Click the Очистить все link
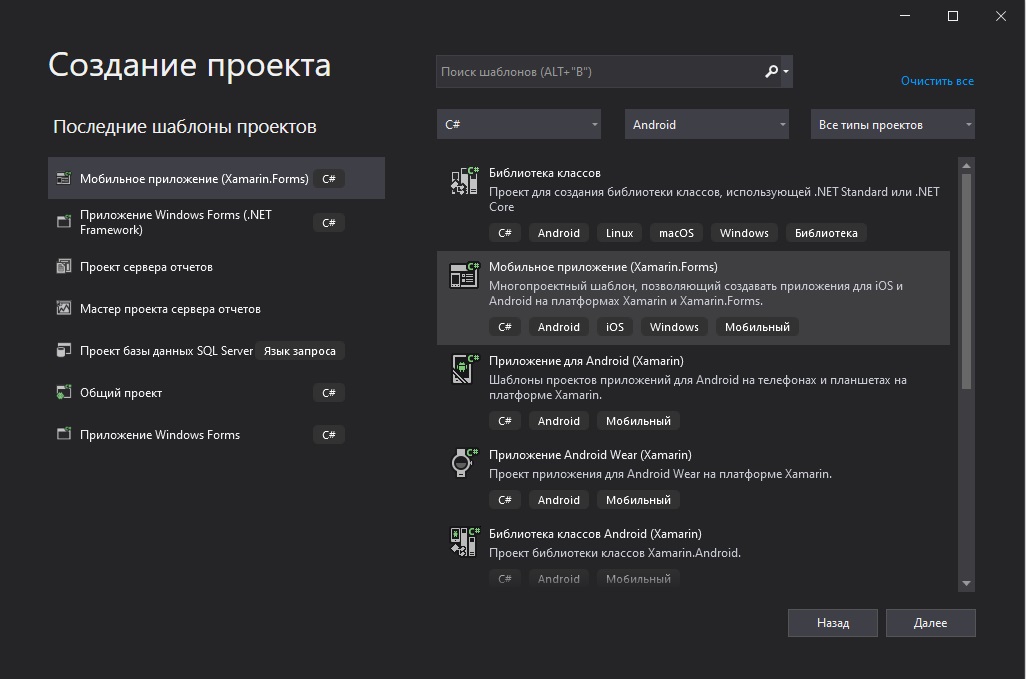 (x=937, y=80)
